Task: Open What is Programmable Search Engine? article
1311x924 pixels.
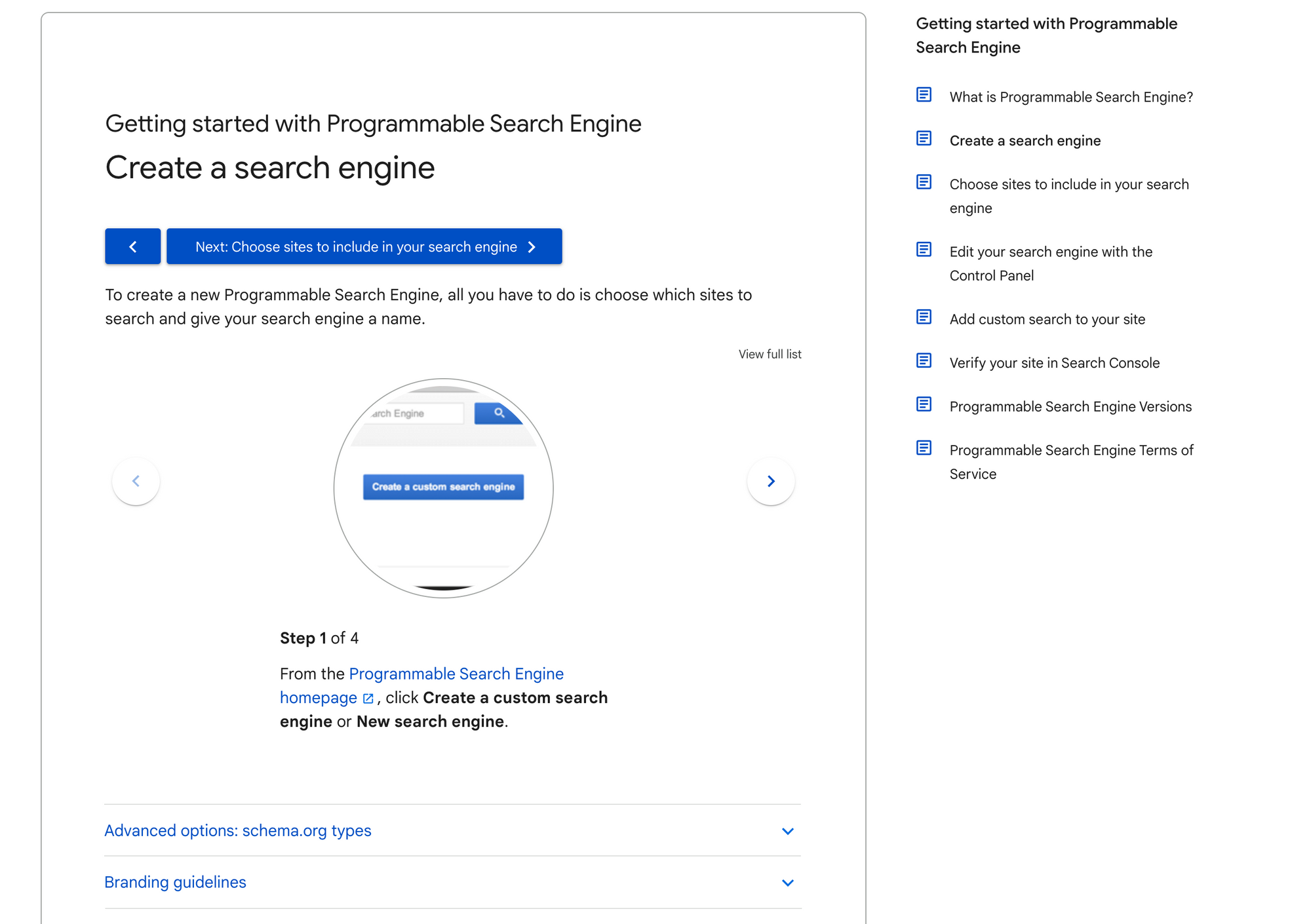Action: tap(1070, 97)
